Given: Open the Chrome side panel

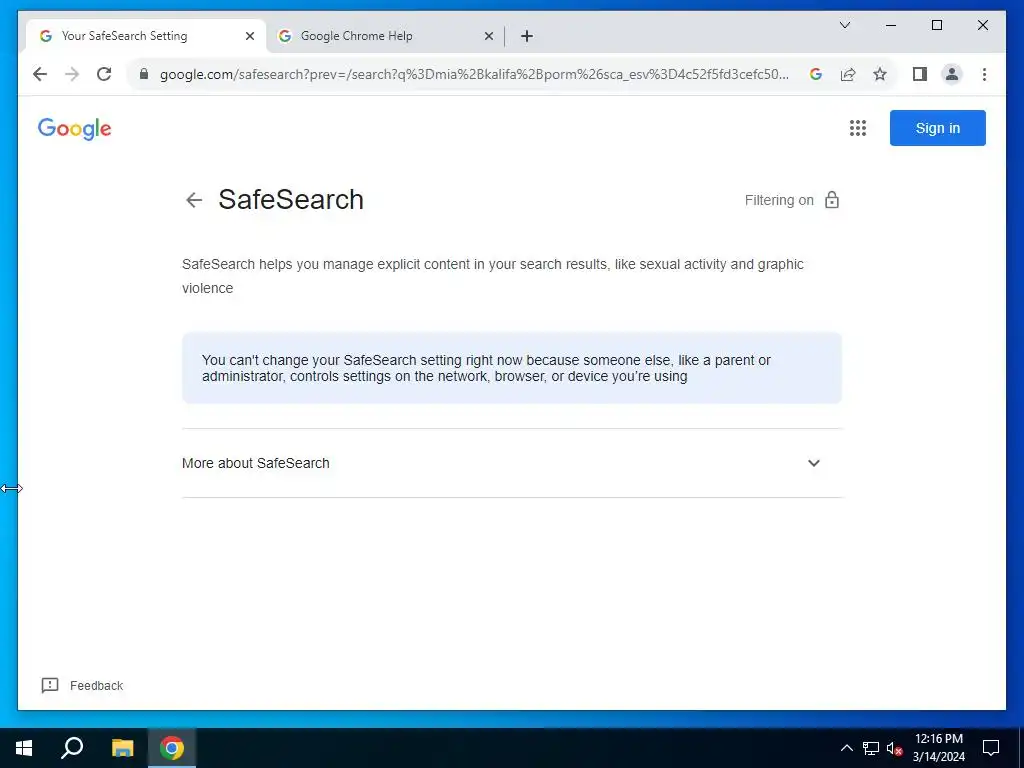Looking at the screenshot, I should click(920, 74).
